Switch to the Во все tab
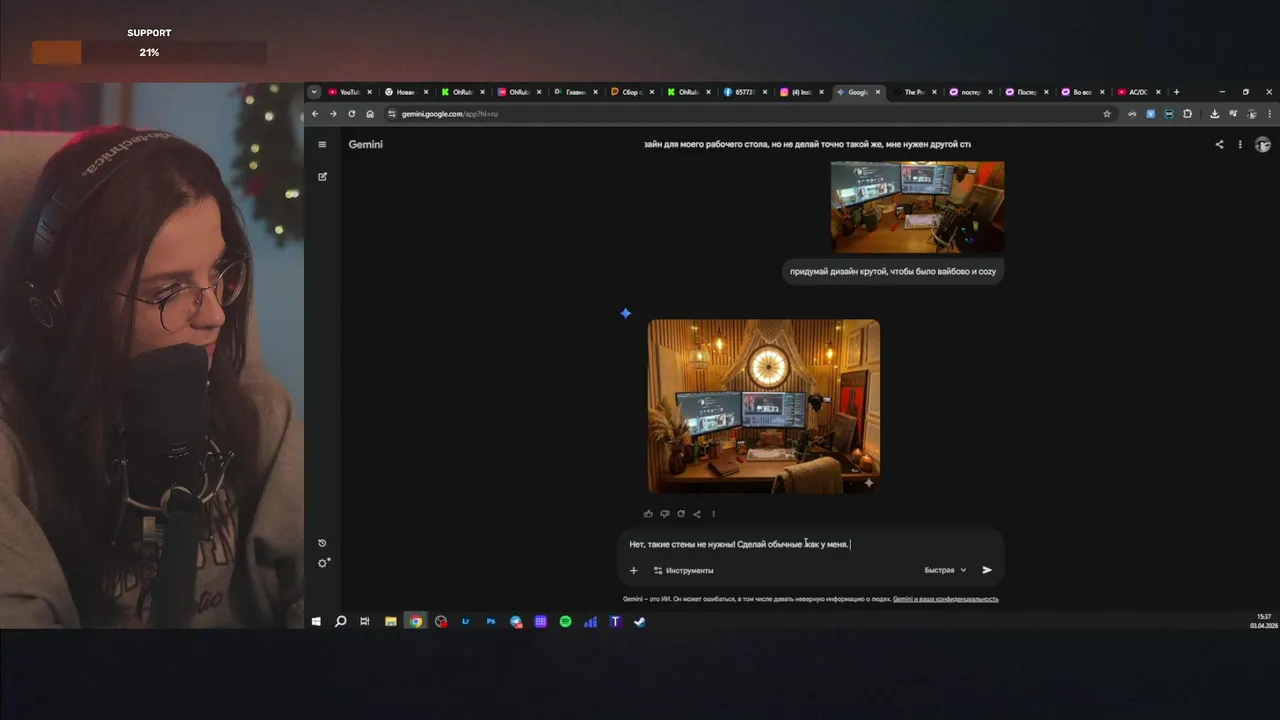The image size is (1280, 720). tap(1083, 92)
